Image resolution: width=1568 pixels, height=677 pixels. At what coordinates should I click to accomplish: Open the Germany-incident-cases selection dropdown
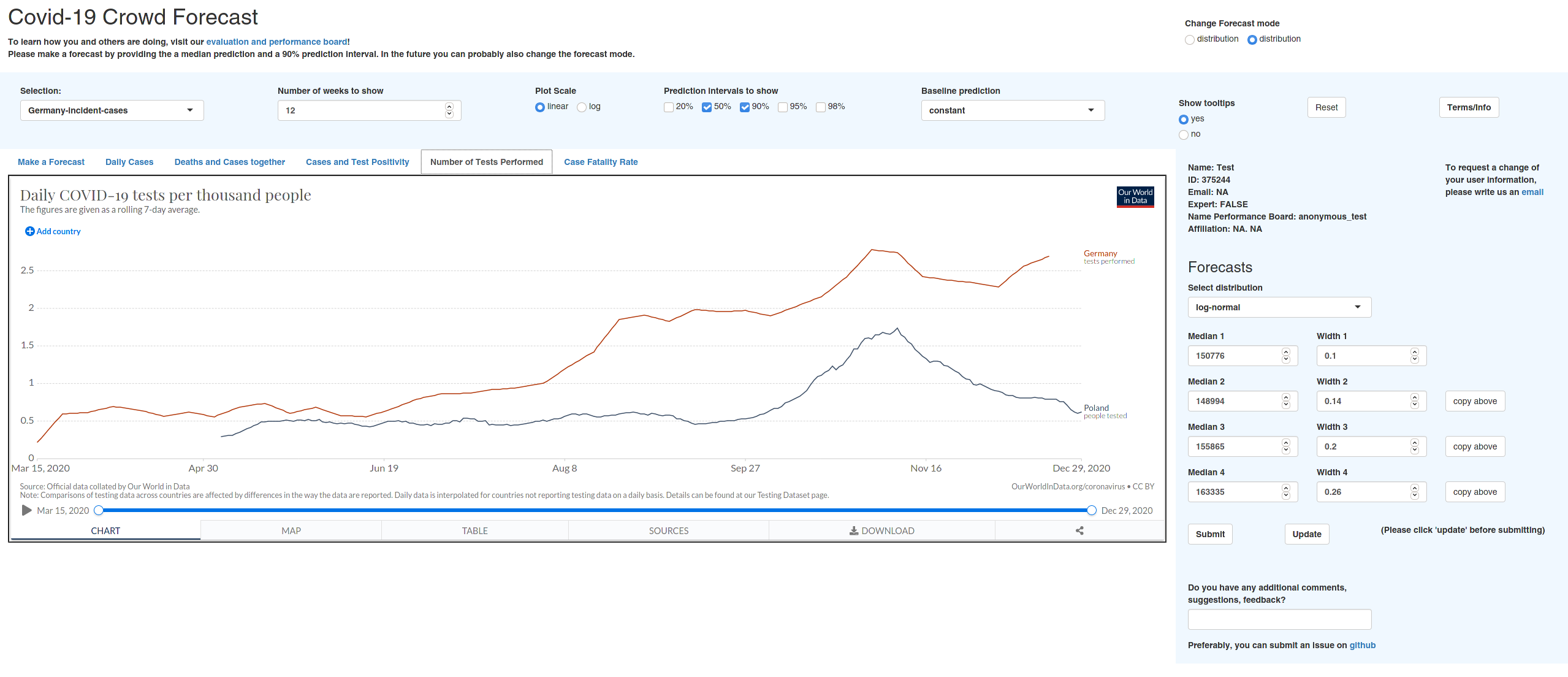pyautogui.click(x=112, y=110)
